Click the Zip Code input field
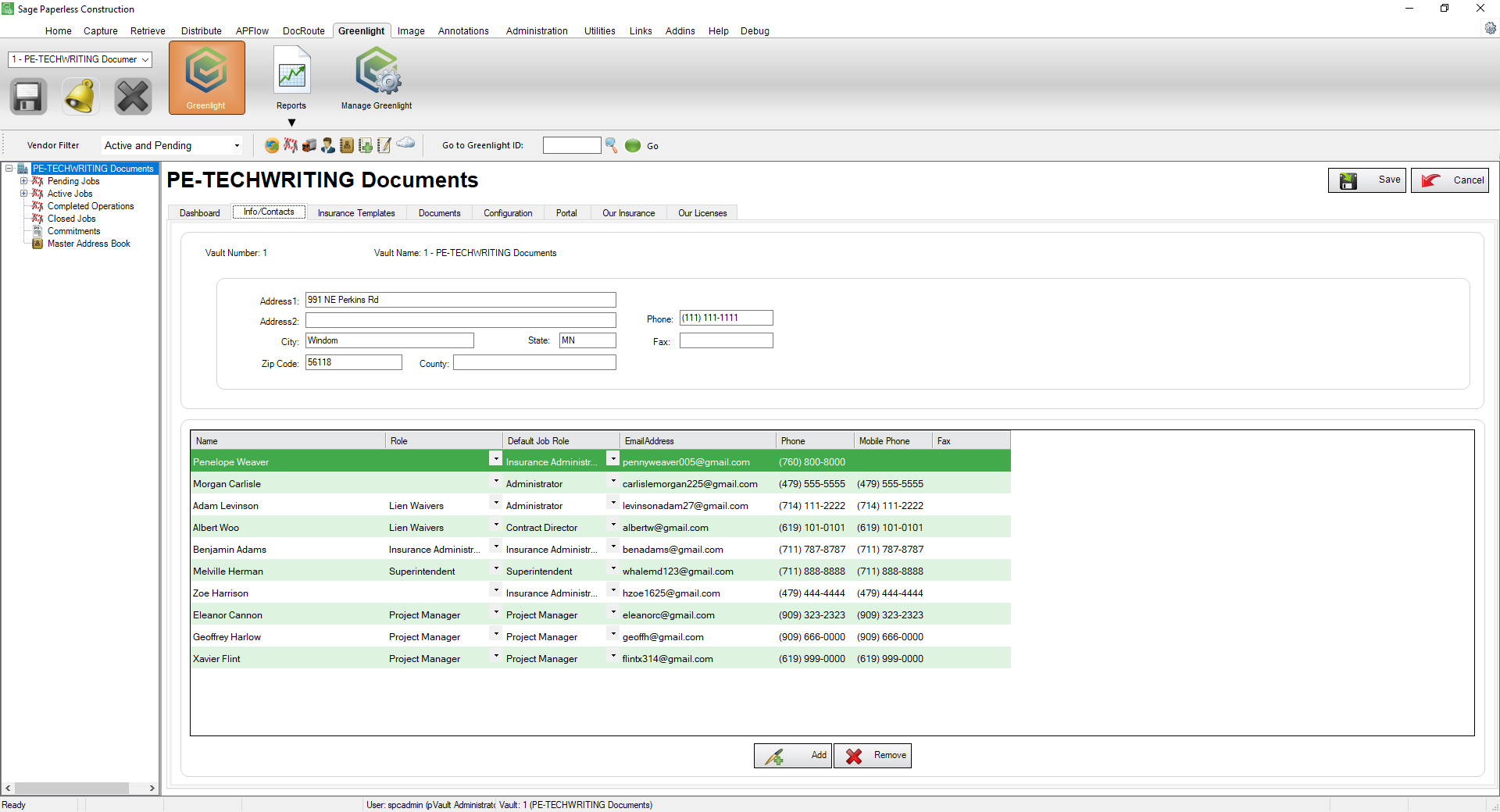Viewport: 1500px width, 812px height. click(354, 362)
